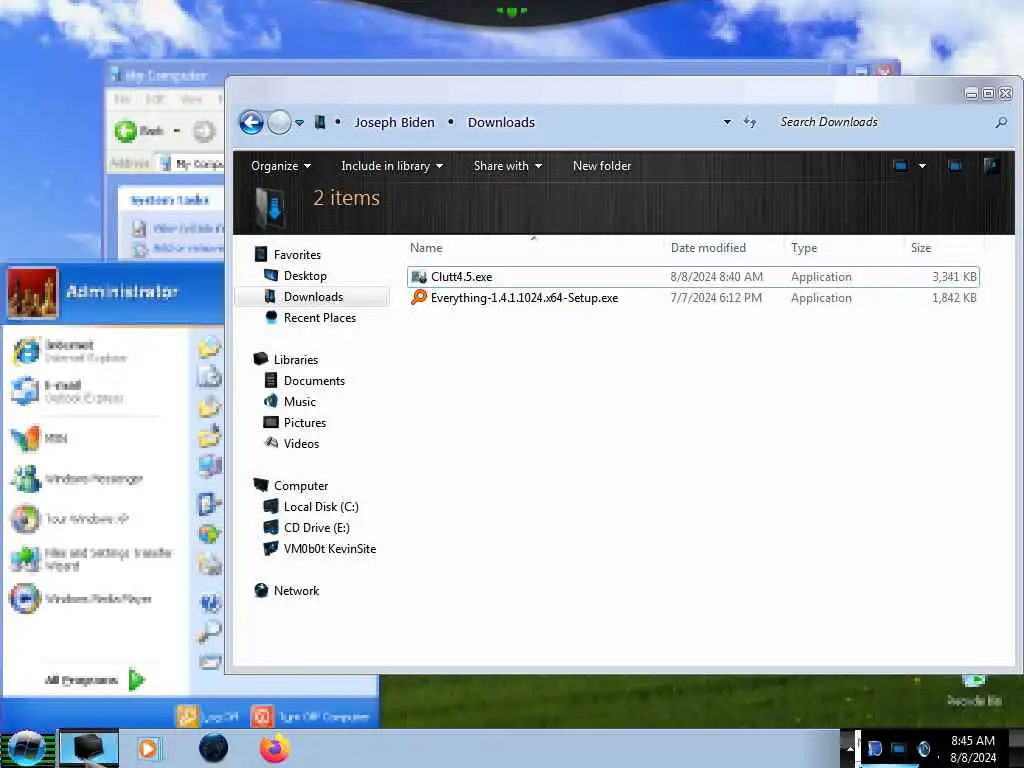Image resolution: width=1024 pixels, height=768 pixels.
Task: Click the Windows Start orb
Action: pos(27,748)
